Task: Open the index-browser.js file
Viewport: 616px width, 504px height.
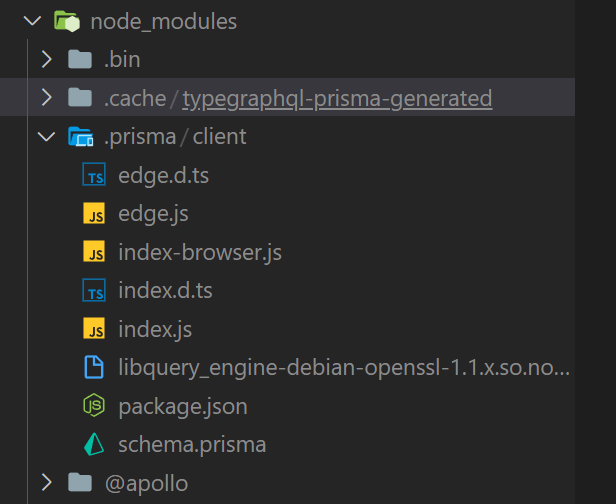Action: click(x=200, y=252)
